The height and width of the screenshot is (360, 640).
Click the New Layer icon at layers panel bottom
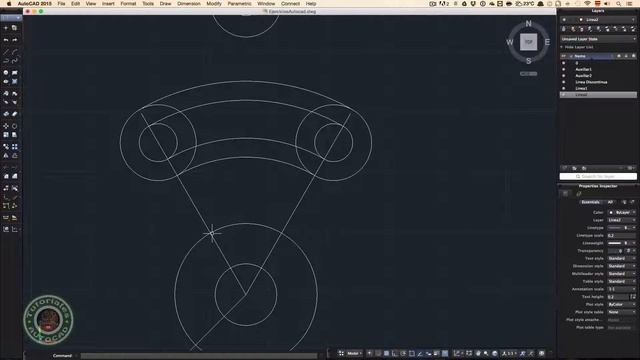coord(565,168)
